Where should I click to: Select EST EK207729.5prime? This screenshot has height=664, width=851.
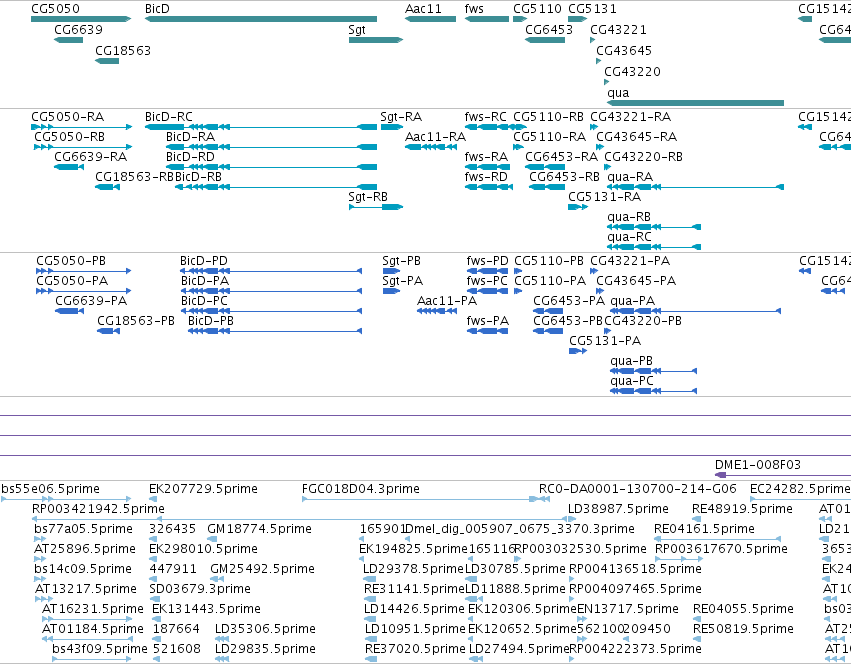153,499
